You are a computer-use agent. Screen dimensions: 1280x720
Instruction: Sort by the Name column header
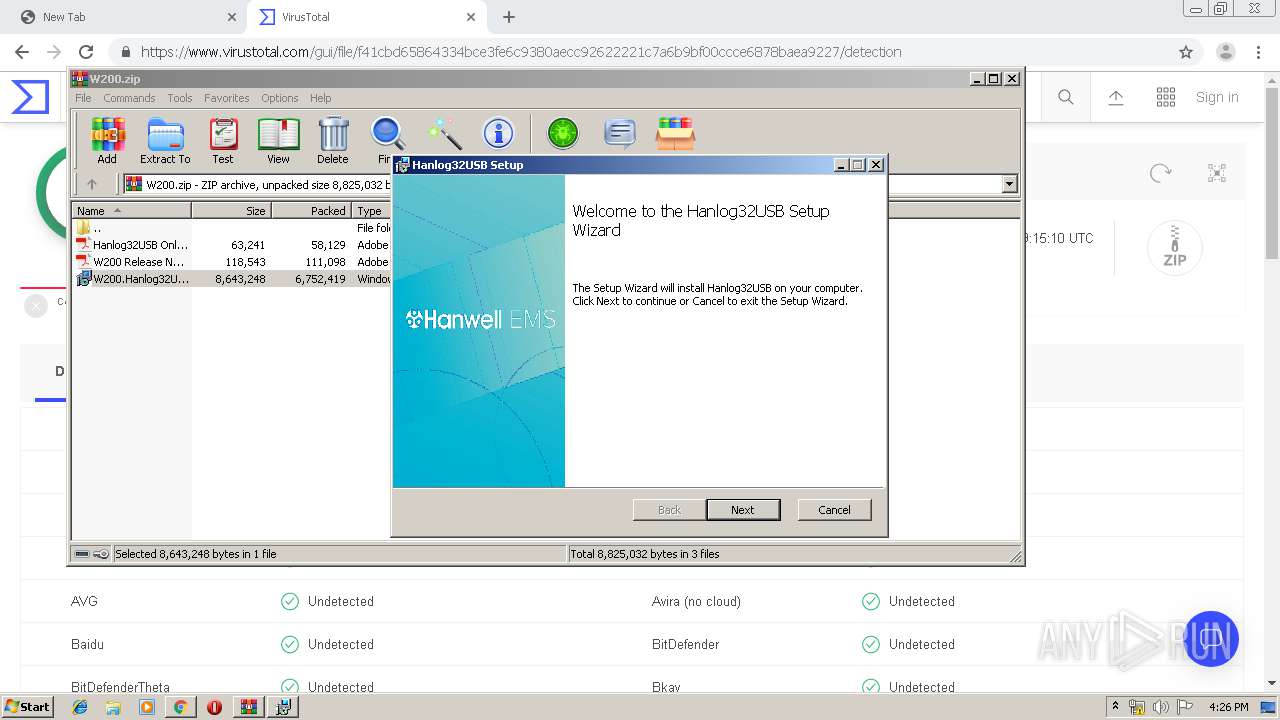[132, 211]
